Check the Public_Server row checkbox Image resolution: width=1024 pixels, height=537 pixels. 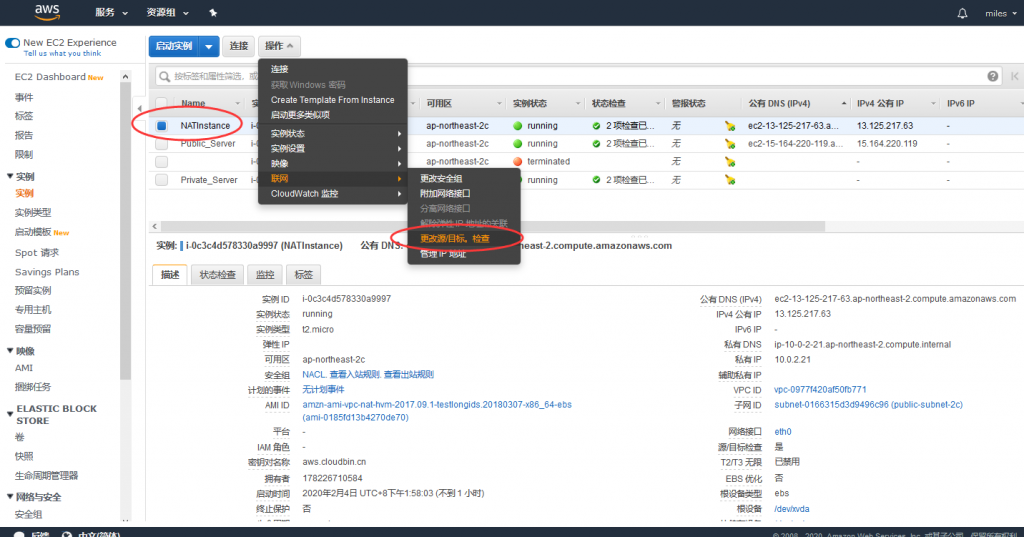pos(161,144)
